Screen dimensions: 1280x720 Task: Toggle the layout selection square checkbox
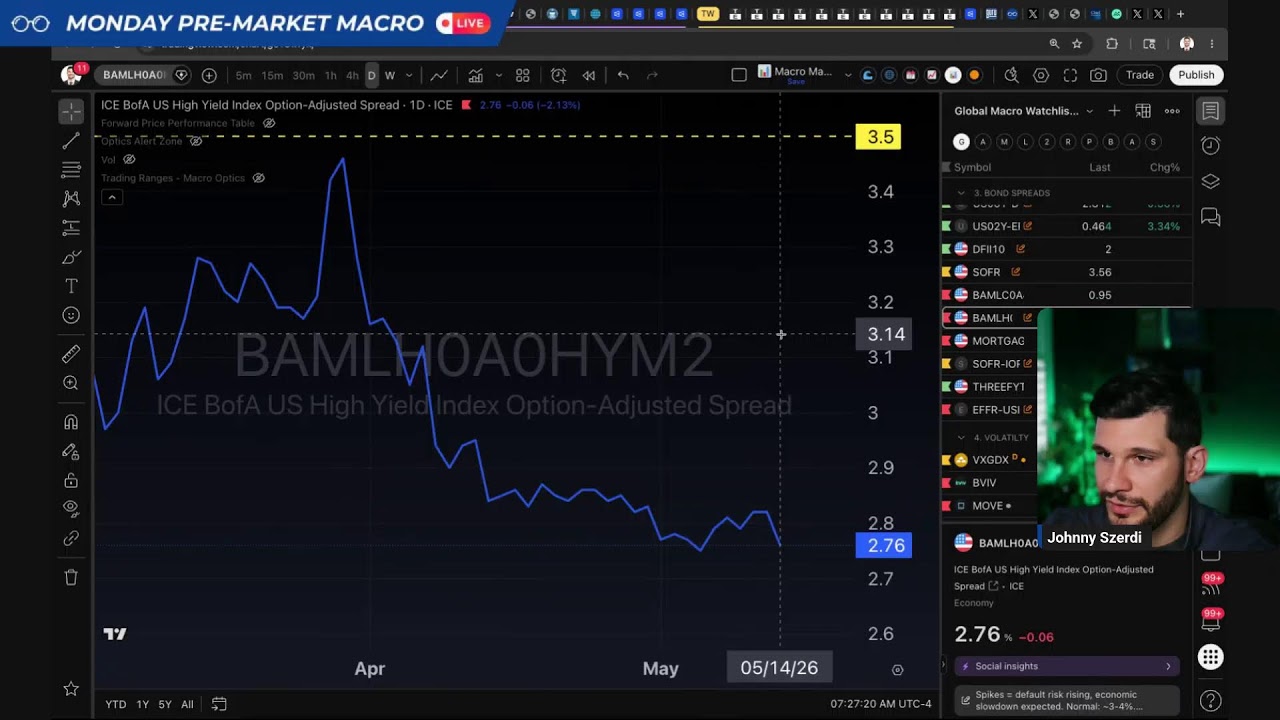tap(739, 75)
